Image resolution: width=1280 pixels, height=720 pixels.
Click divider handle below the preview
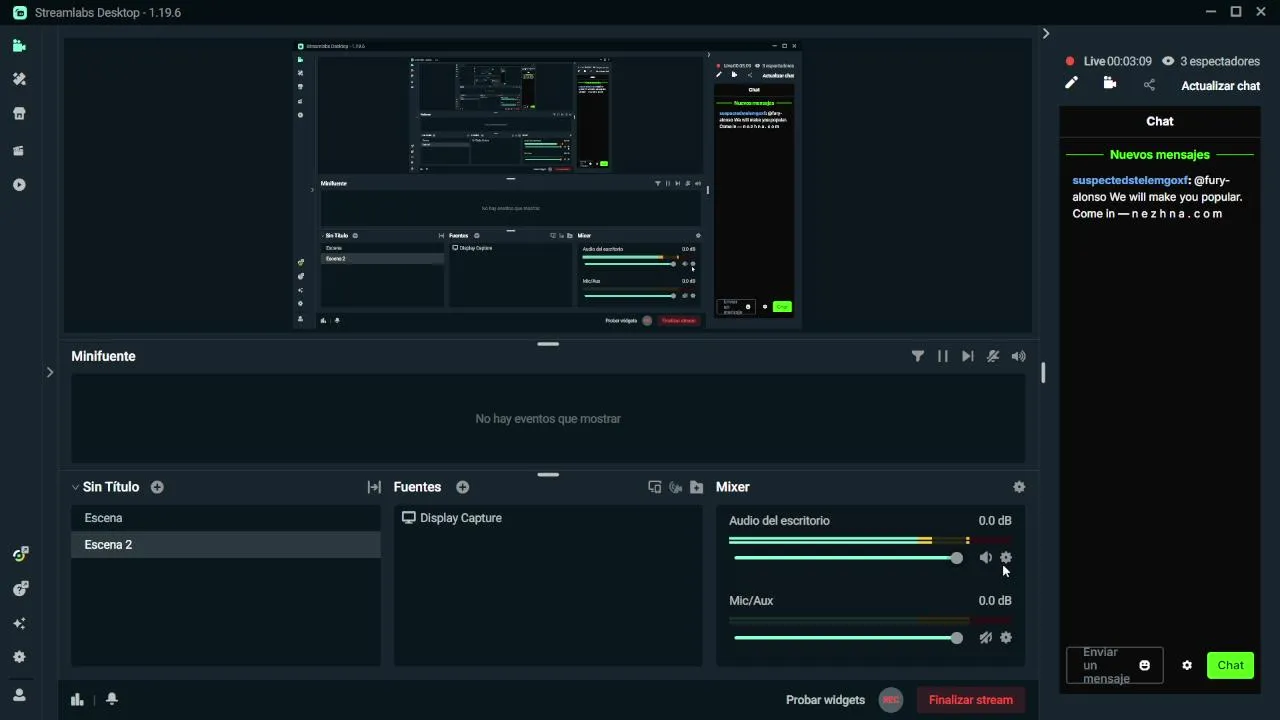[x=548, y=344]
